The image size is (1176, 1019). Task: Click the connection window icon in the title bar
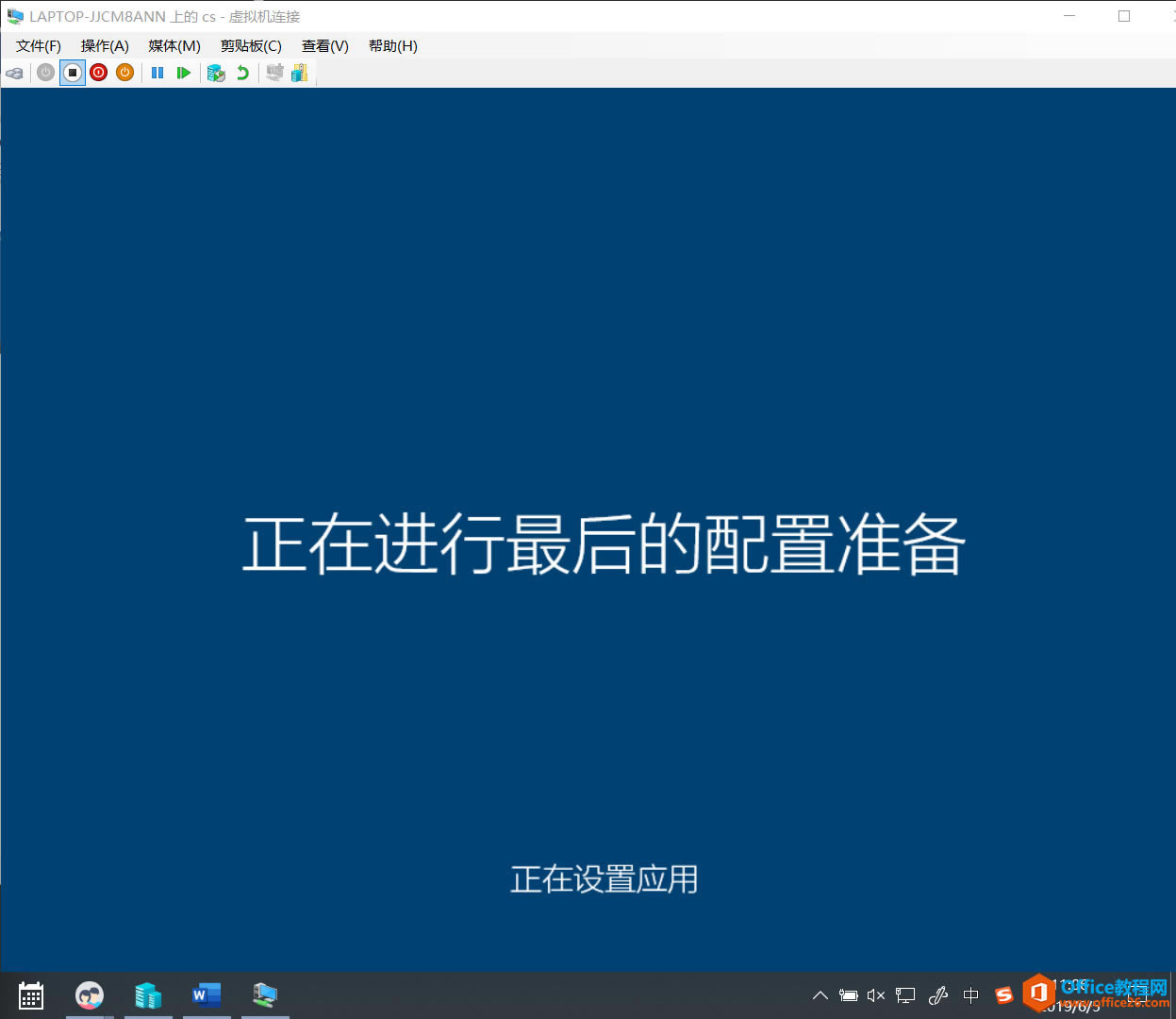[x=15, y=16]
